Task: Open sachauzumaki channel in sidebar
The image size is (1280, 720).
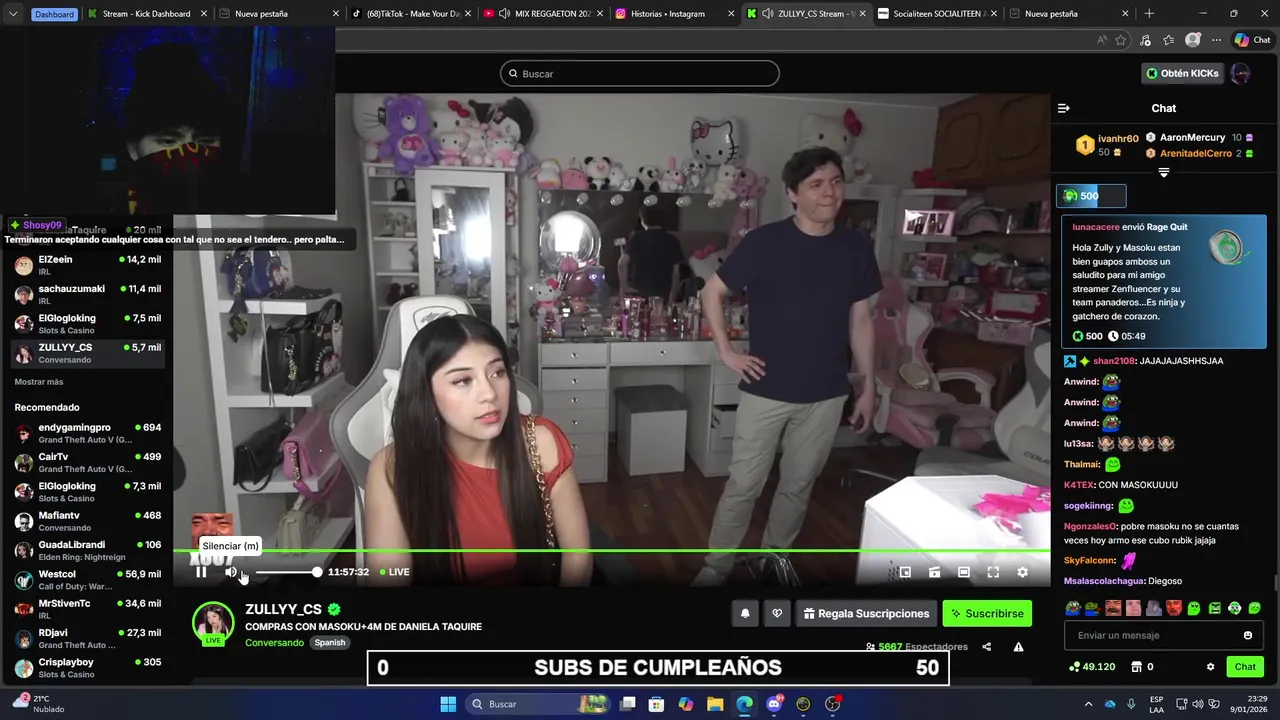Action: click(88, 294)
